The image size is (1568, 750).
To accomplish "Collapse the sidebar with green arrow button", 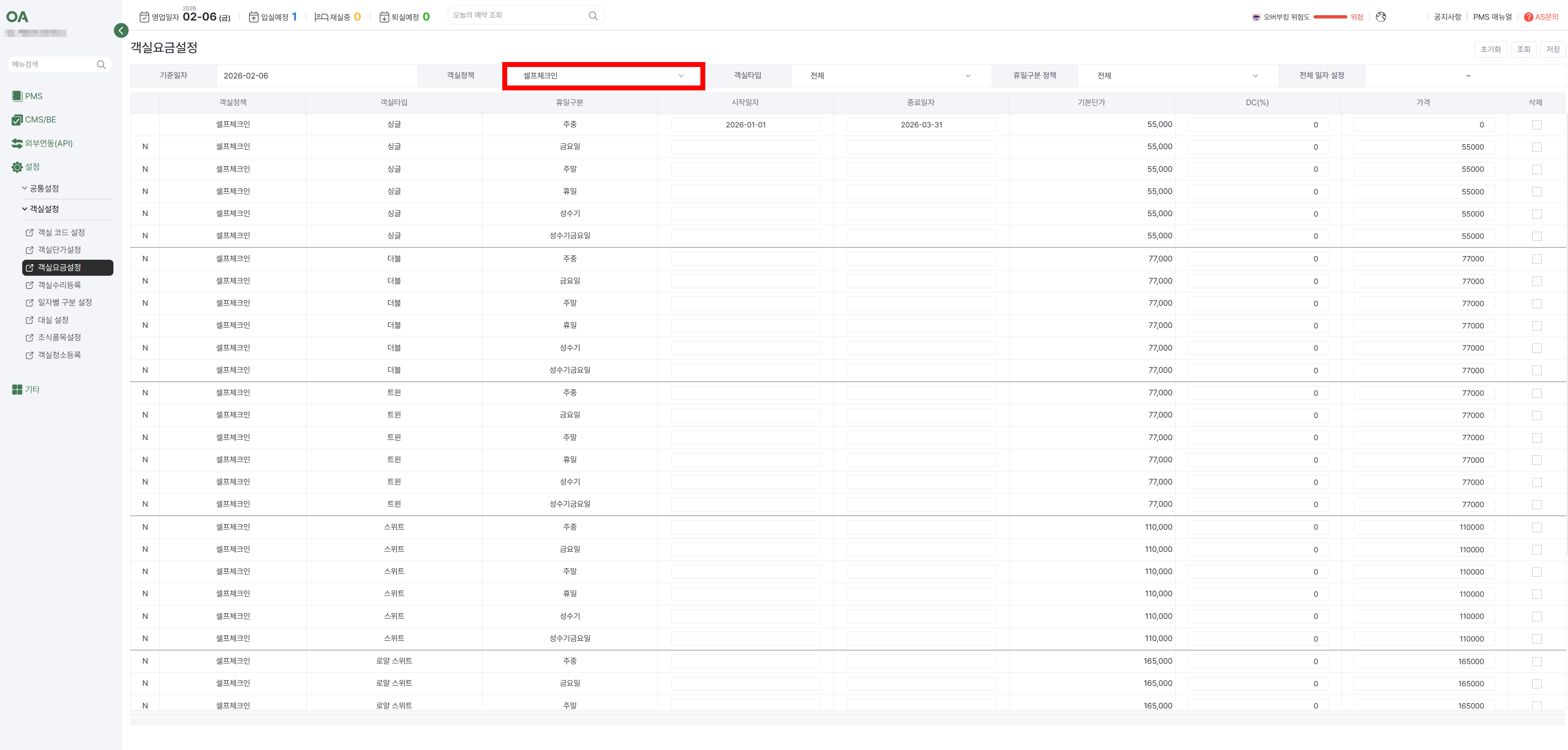I will point(121,30).
